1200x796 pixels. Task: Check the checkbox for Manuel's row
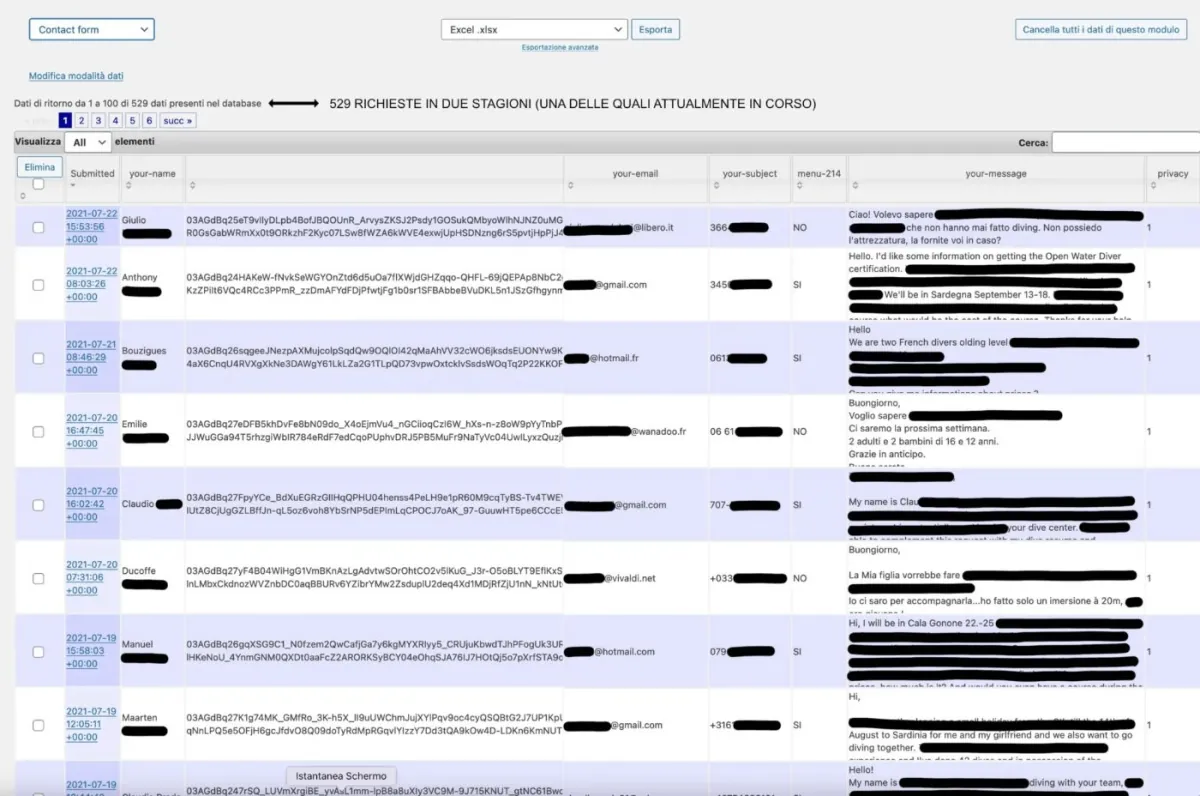(x=38, y=652)
